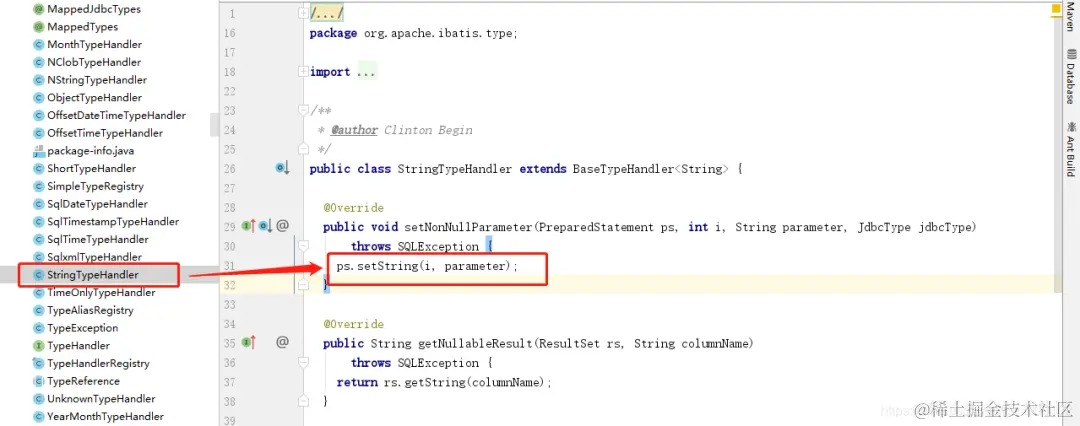Click 'BaseTypeHandler' in the class declaration

pyautogui.click(x=623, y=169)
